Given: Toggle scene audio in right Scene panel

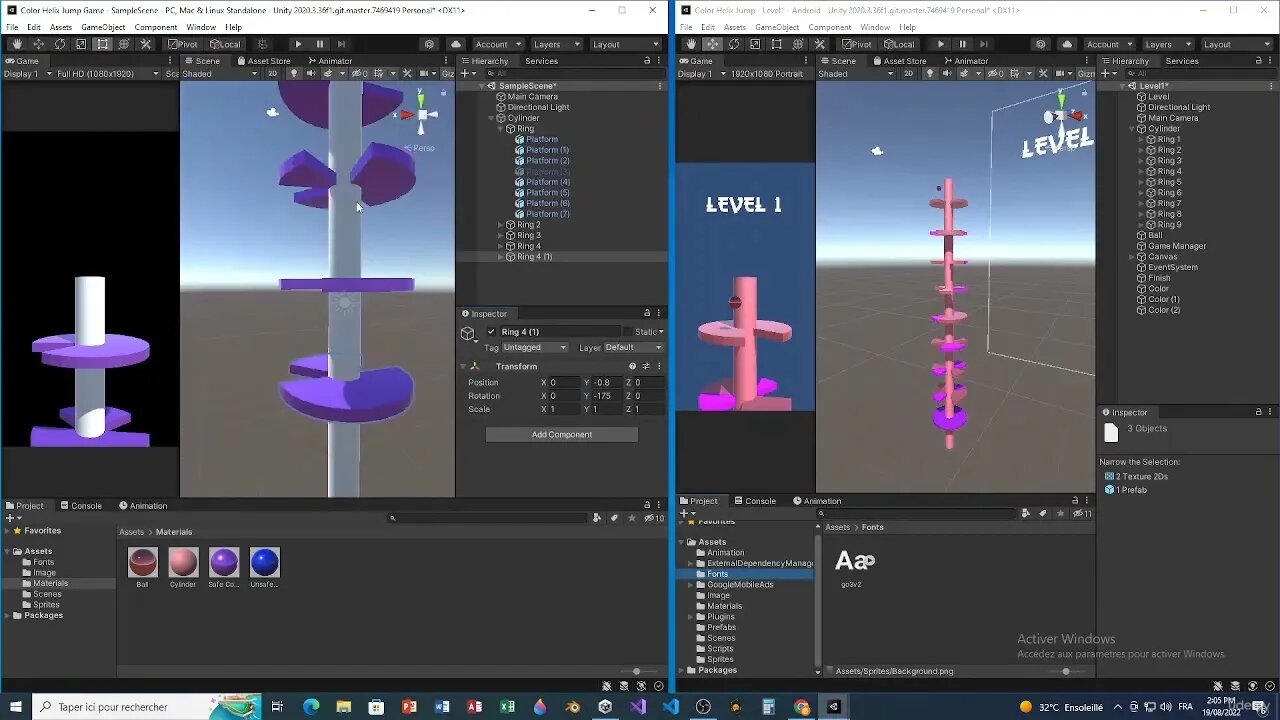Looking at the screenshot, I should (x=947, y=73).
